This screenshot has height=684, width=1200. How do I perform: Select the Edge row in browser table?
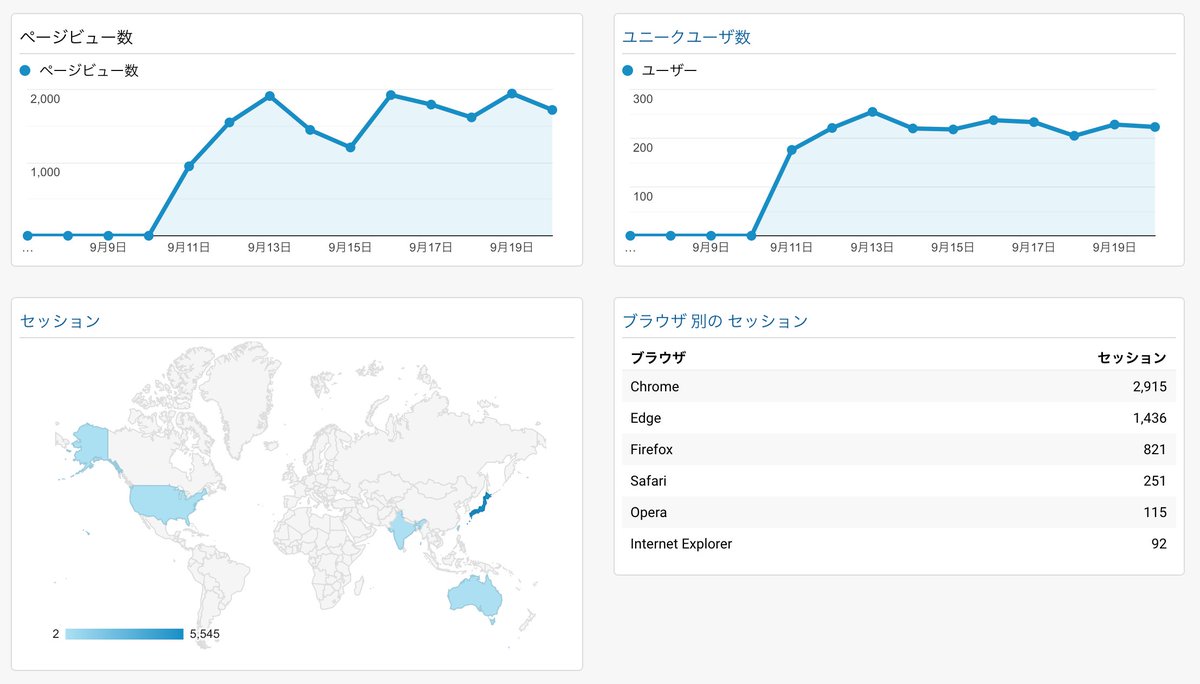click(x=898, y=418)
